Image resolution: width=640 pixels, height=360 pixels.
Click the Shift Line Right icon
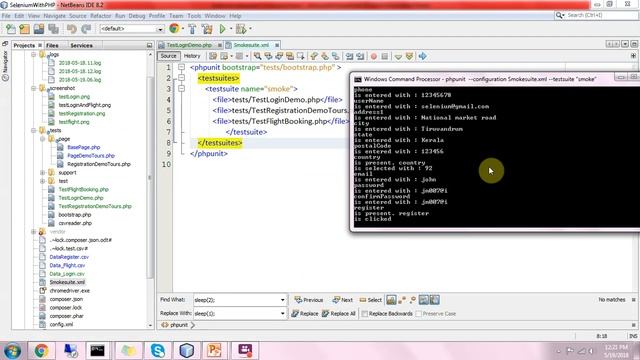click(360, 56)
